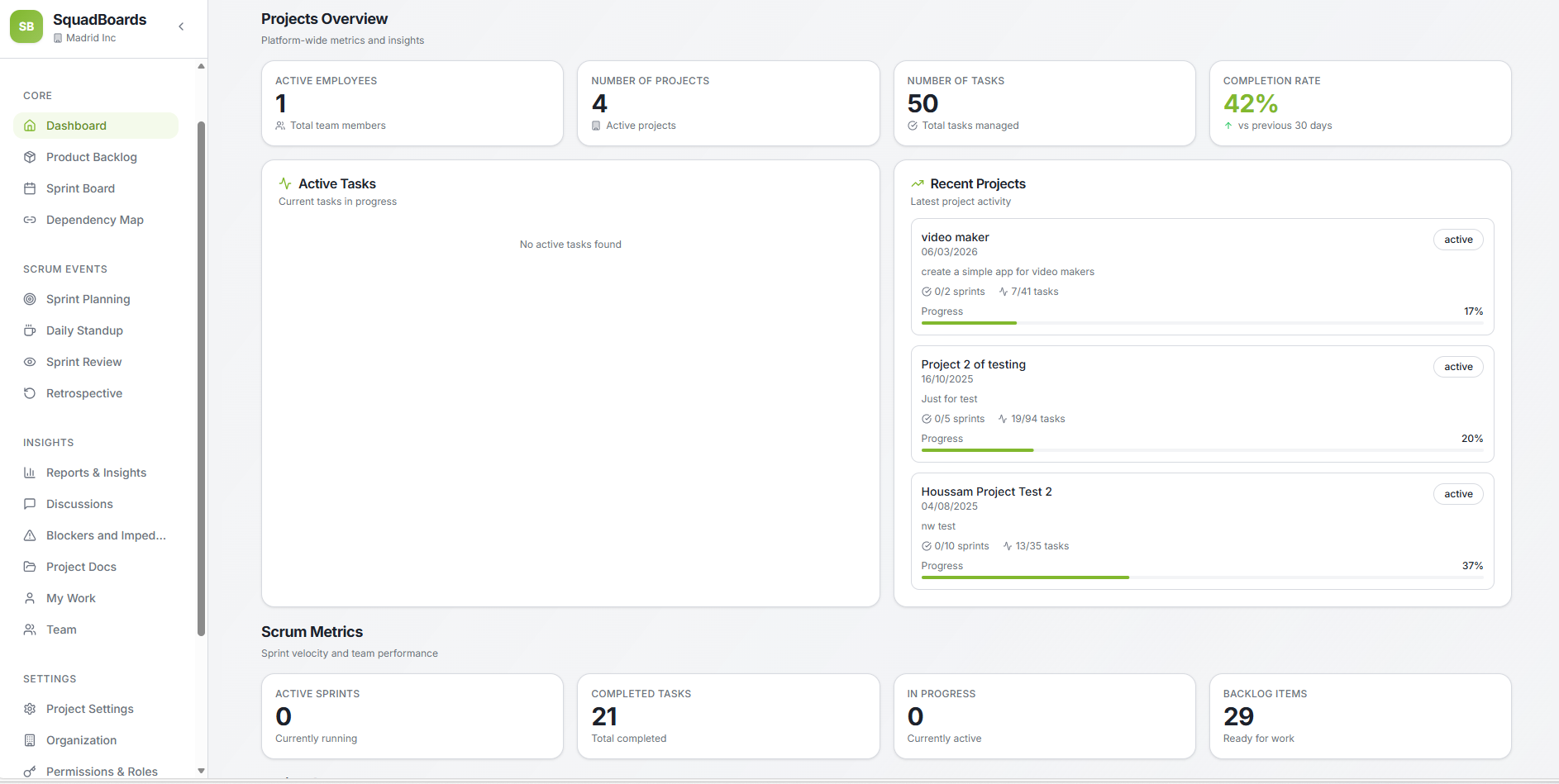Collapse the sidebar with the chevron arrow
This screenshot has height=784, width=1559.
(x=181, y=26)
